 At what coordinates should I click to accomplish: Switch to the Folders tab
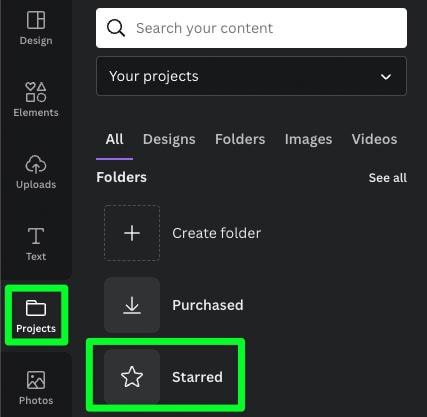240,139
